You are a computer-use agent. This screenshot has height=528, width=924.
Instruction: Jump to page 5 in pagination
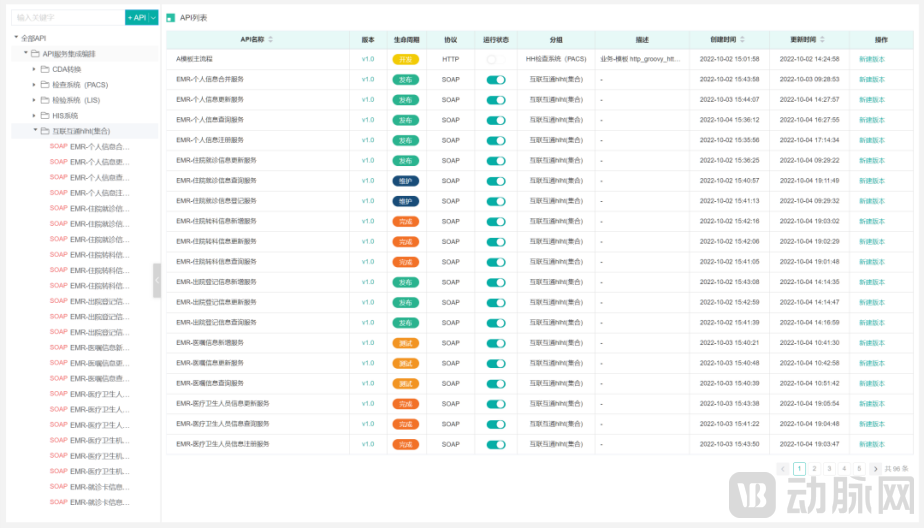[859, 468]
